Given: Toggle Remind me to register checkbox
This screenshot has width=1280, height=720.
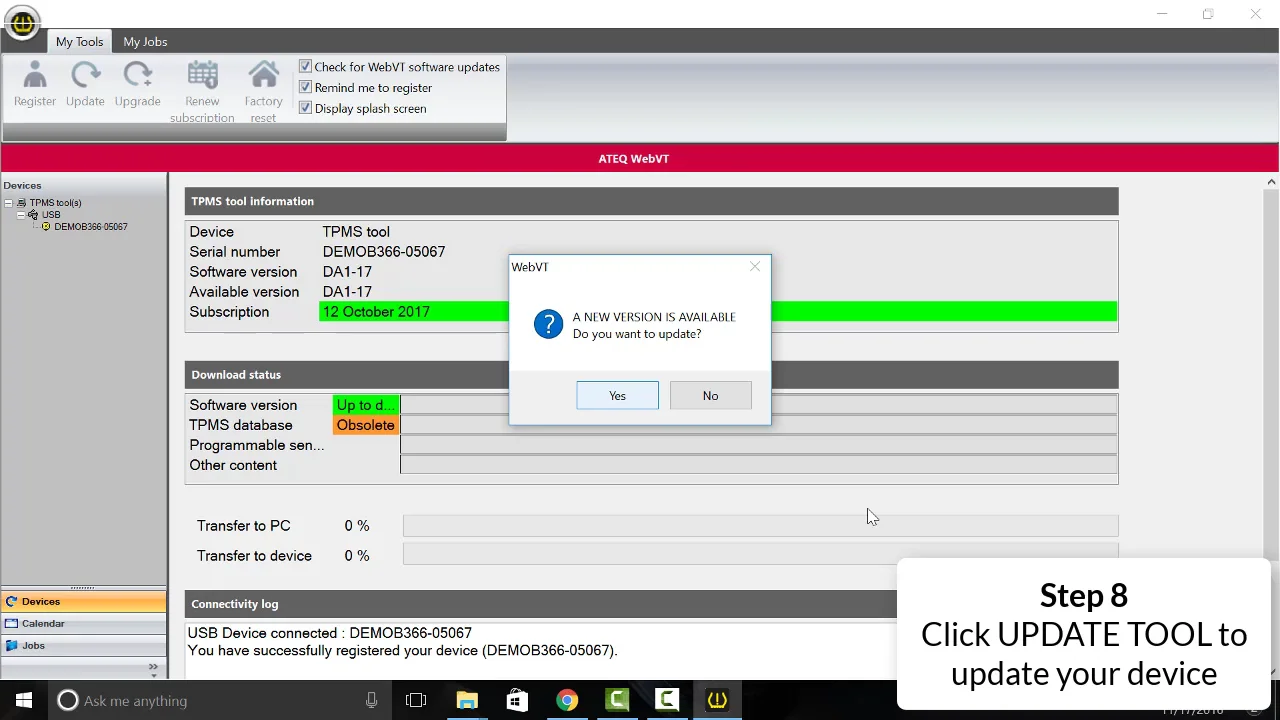Looking at the screenshot, I should coord(306,88).
